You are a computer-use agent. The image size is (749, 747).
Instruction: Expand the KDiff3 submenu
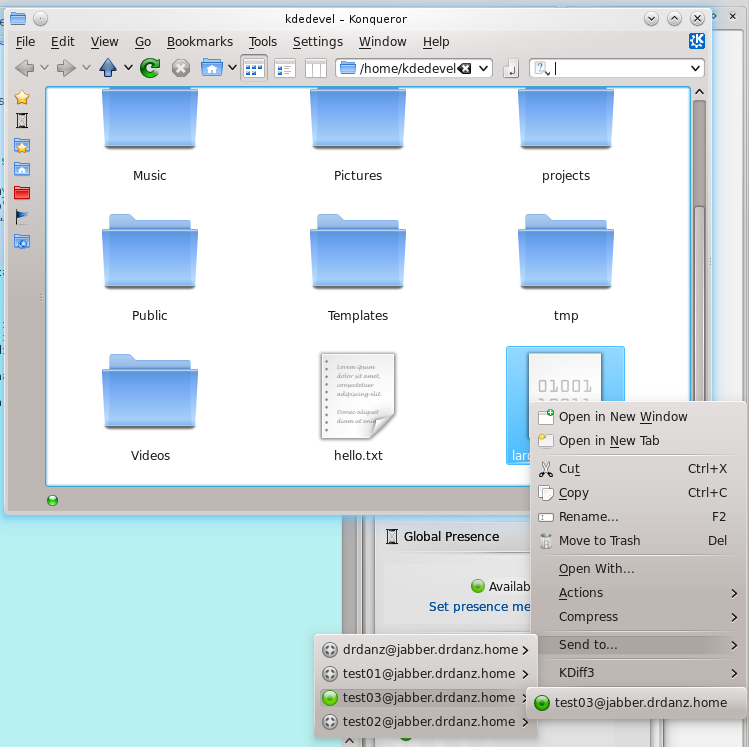point(638,672)
